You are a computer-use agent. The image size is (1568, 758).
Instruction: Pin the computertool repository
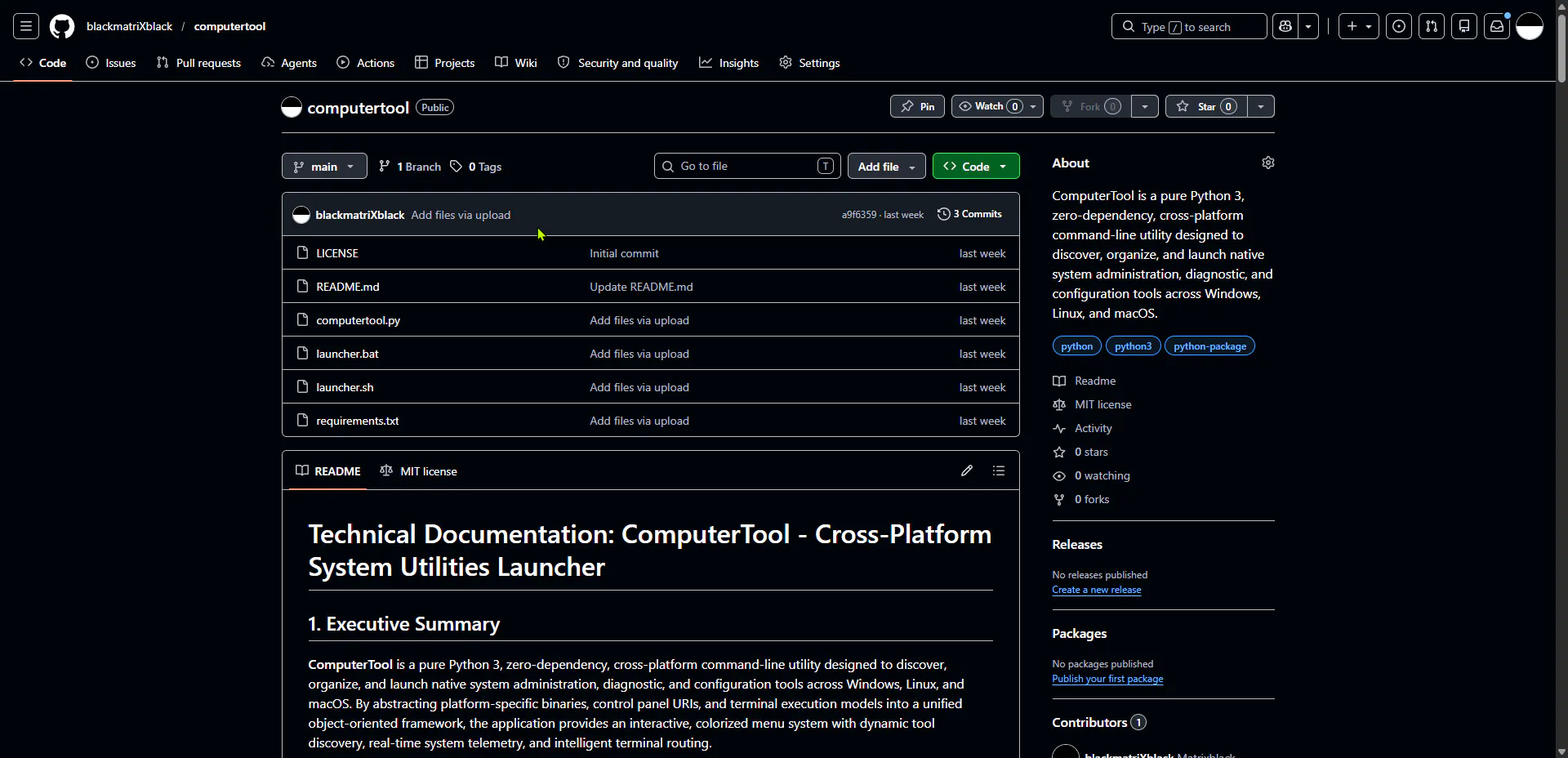917,106
